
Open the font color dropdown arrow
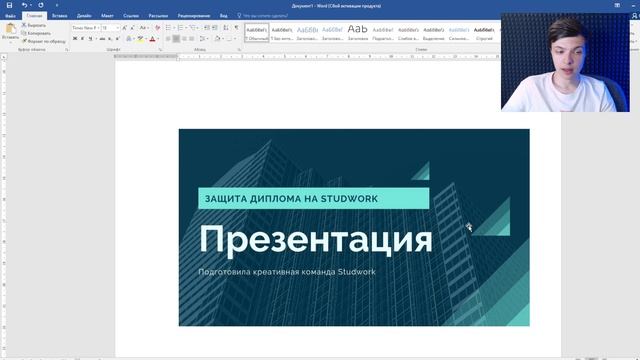point(158,39)
